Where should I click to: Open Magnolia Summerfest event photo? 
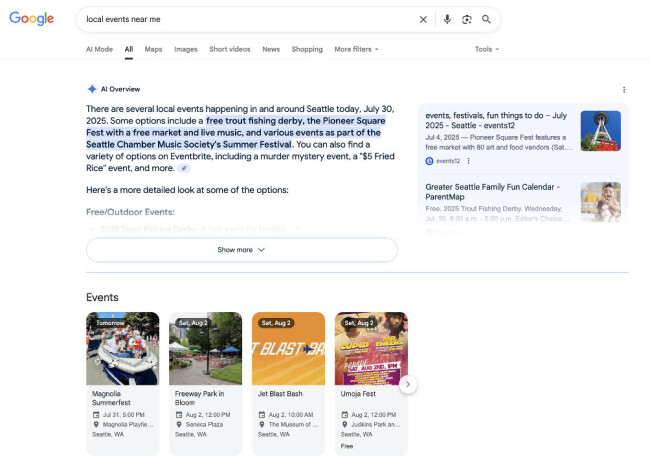[x=122, y=349]
